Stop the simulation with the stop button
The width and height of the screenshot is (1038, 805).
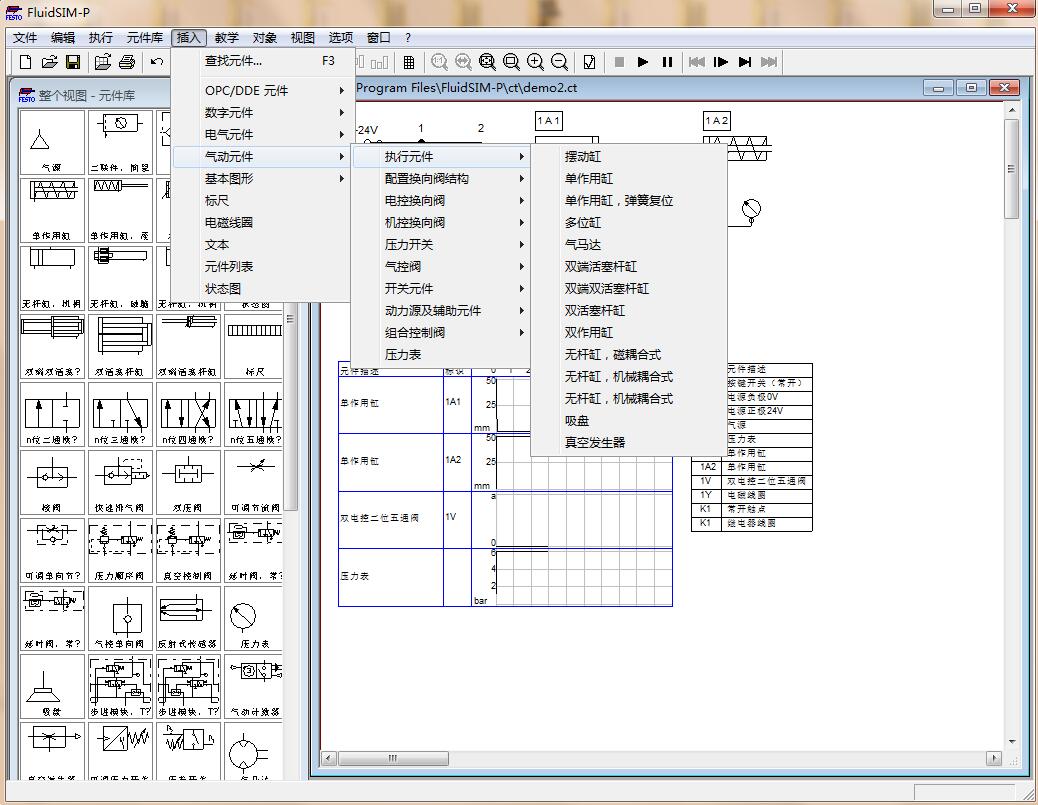[x=620, y=62]
